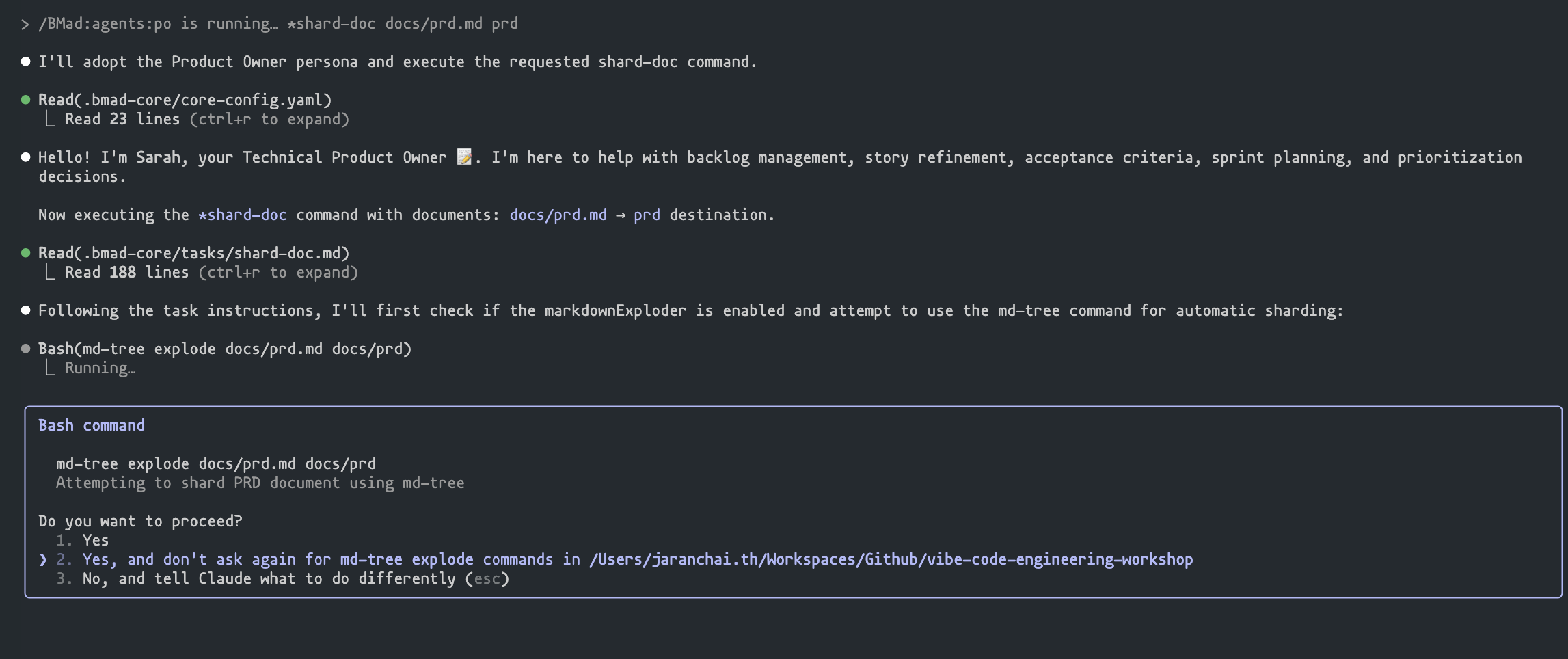This screenshot has height=659, width=1568.
Task: Click the /BMad:agents:po command line
Action: click(x=278, y=23)
